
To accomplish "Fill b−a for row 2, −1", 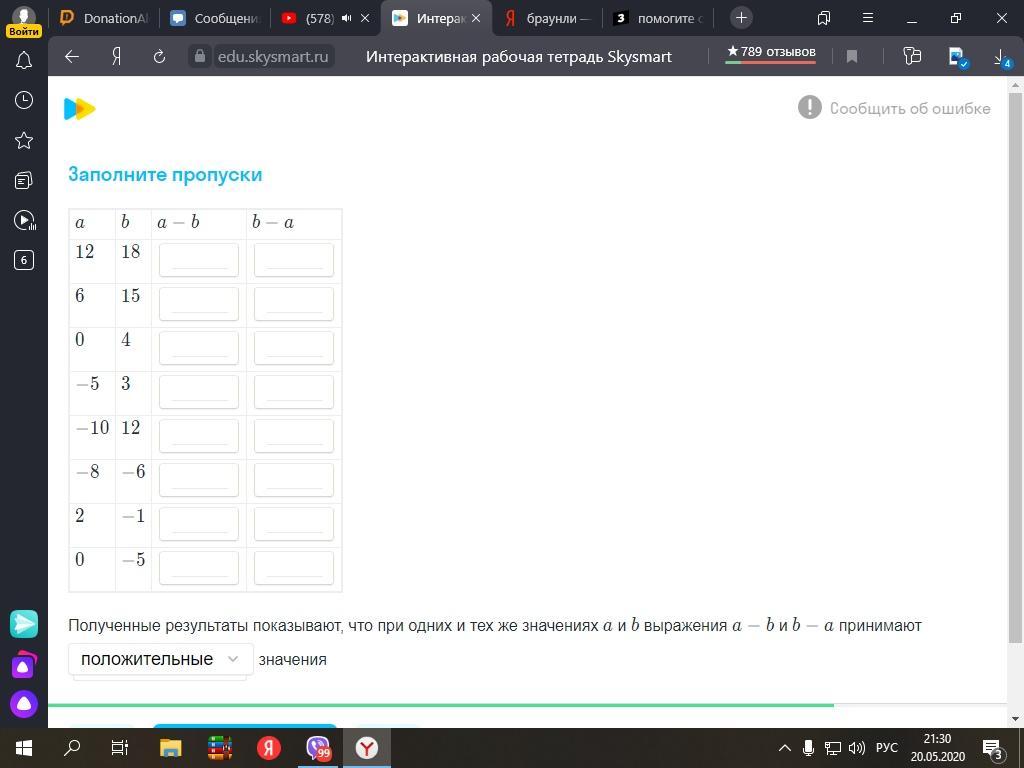I will (294, 524).
